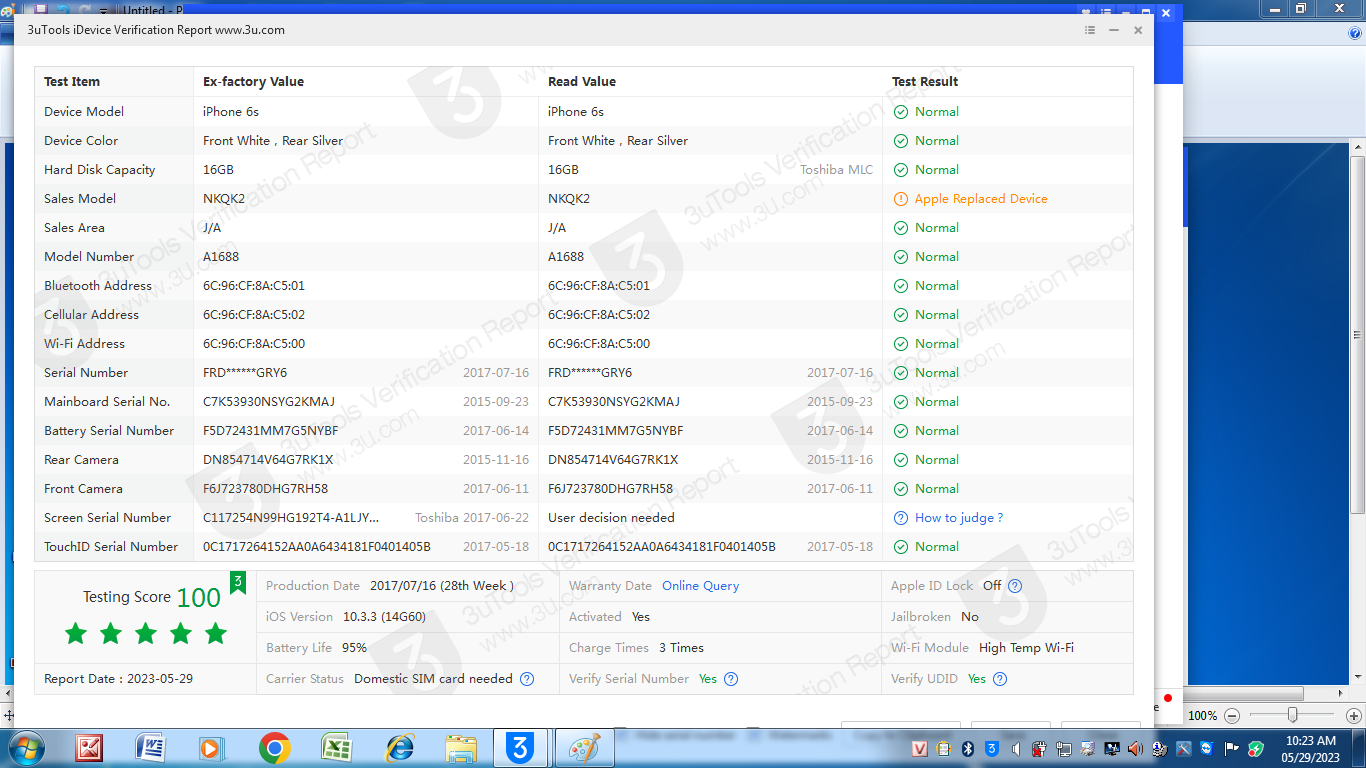Click the Apple ID Lock help icon

point(1015,586)
